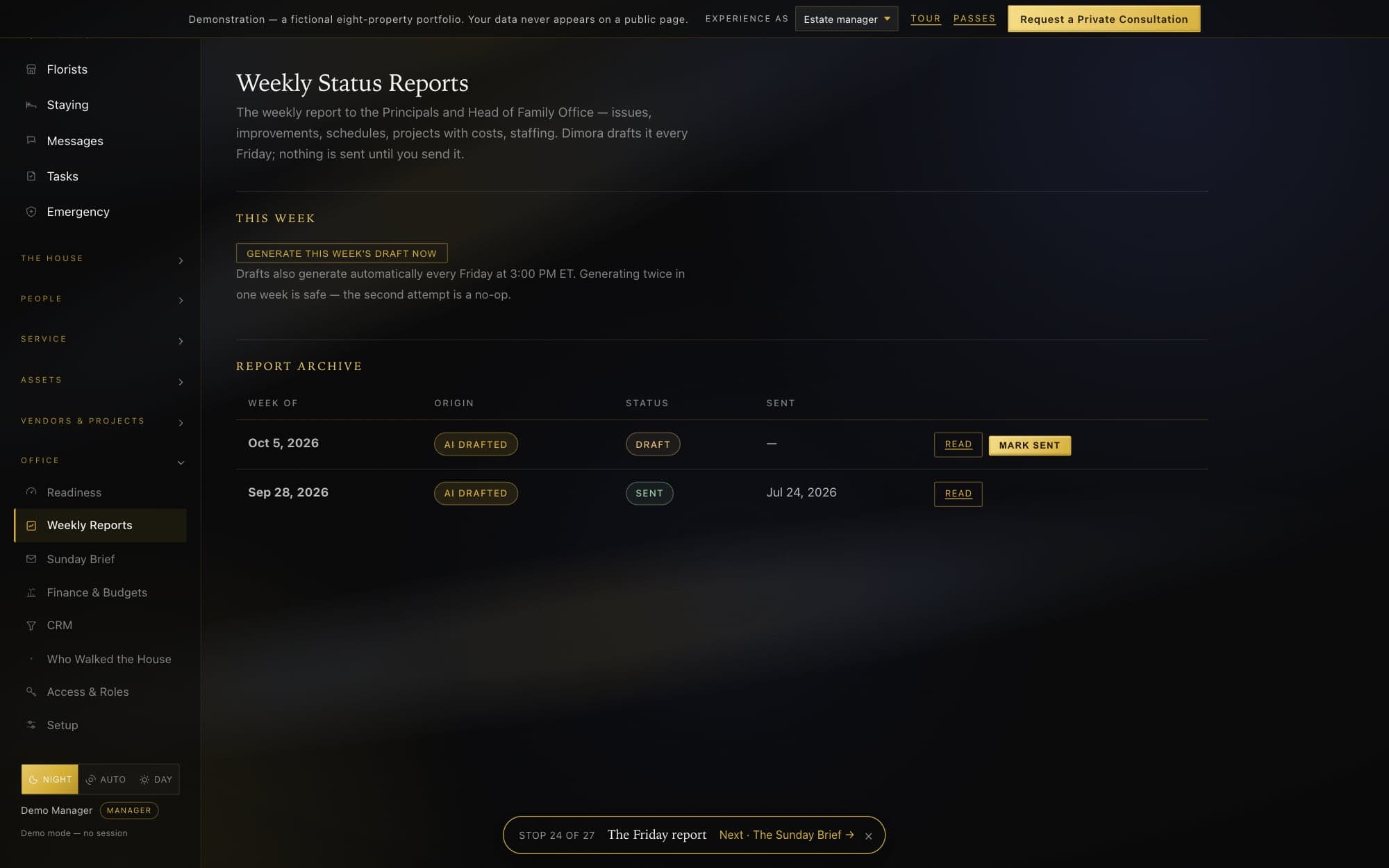Dismiss the tour stop banner
This screenshot has width=1389, height=868.
click(x=868, y=836)
